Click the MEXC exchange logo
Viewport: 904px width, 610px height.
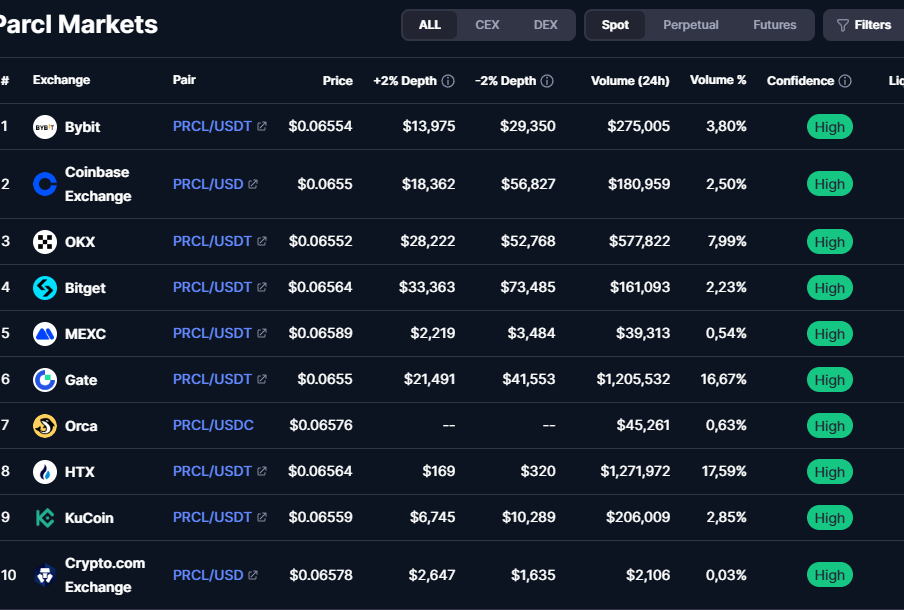click(x=45, y=334)
